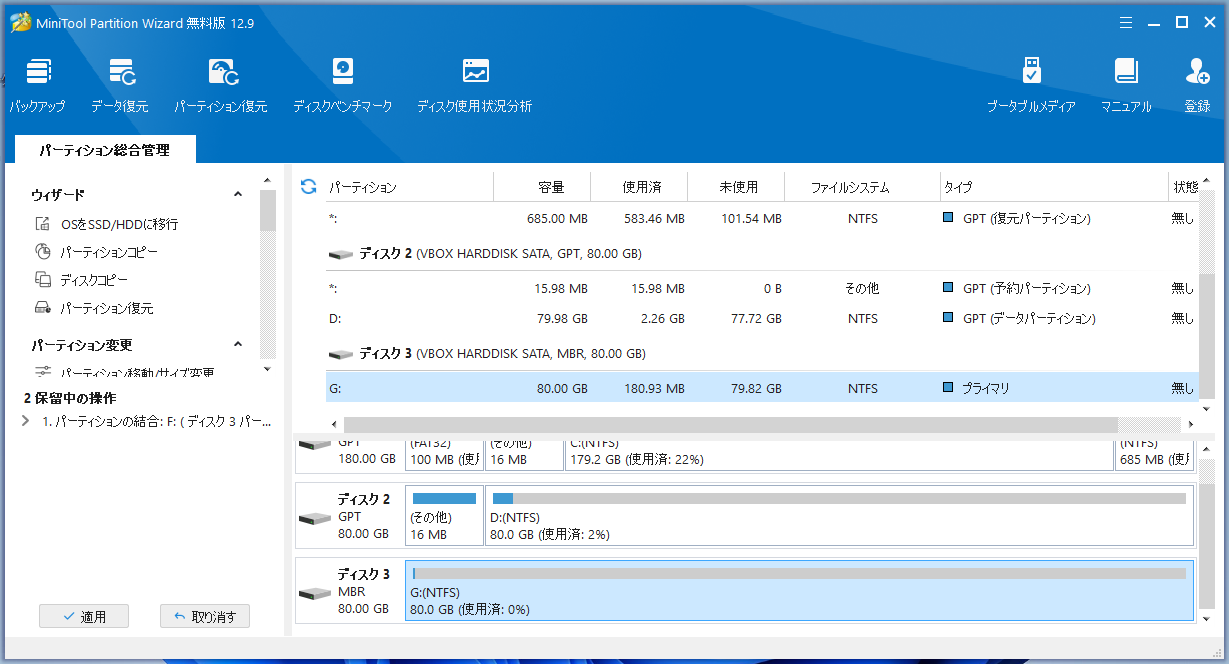Image resolution: width=1229 pixels, height=664 pixels.
Task: Expand pending operation 1 パーティションの結合
Action: pyautogui.click(x=25, y=422)
